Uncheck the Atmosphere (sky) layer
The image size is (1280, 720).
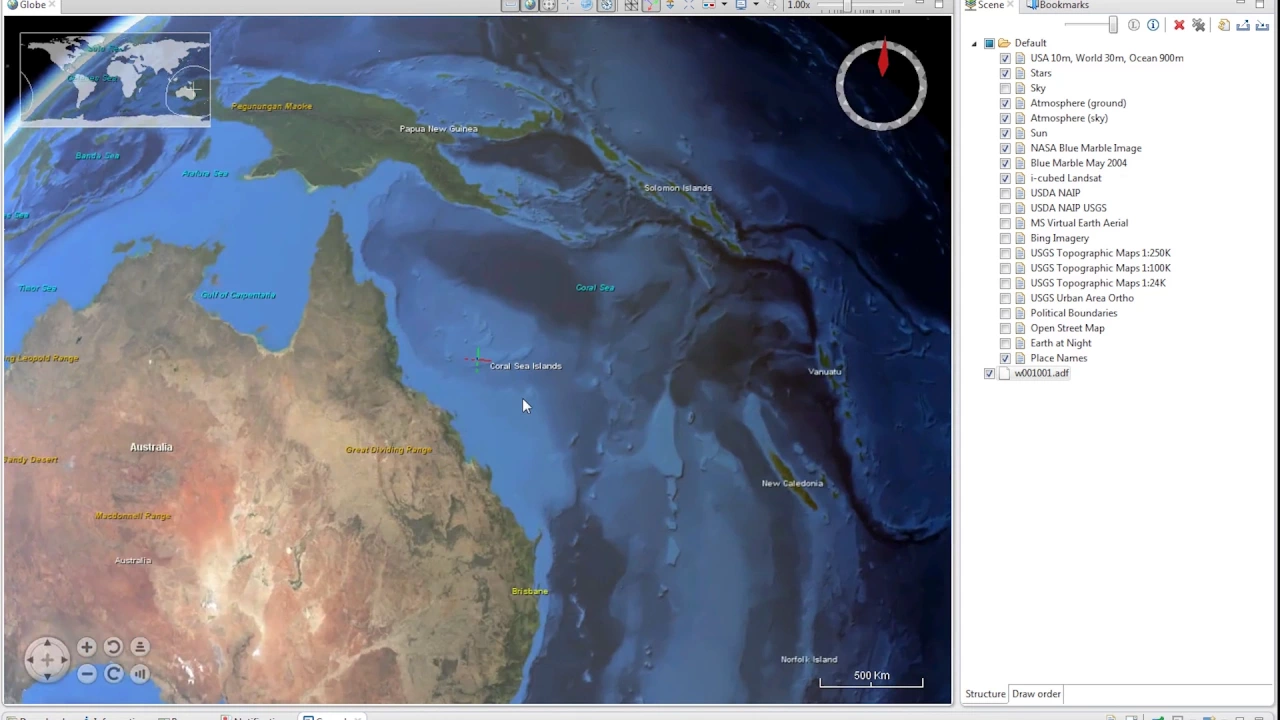pos(1006,118)
